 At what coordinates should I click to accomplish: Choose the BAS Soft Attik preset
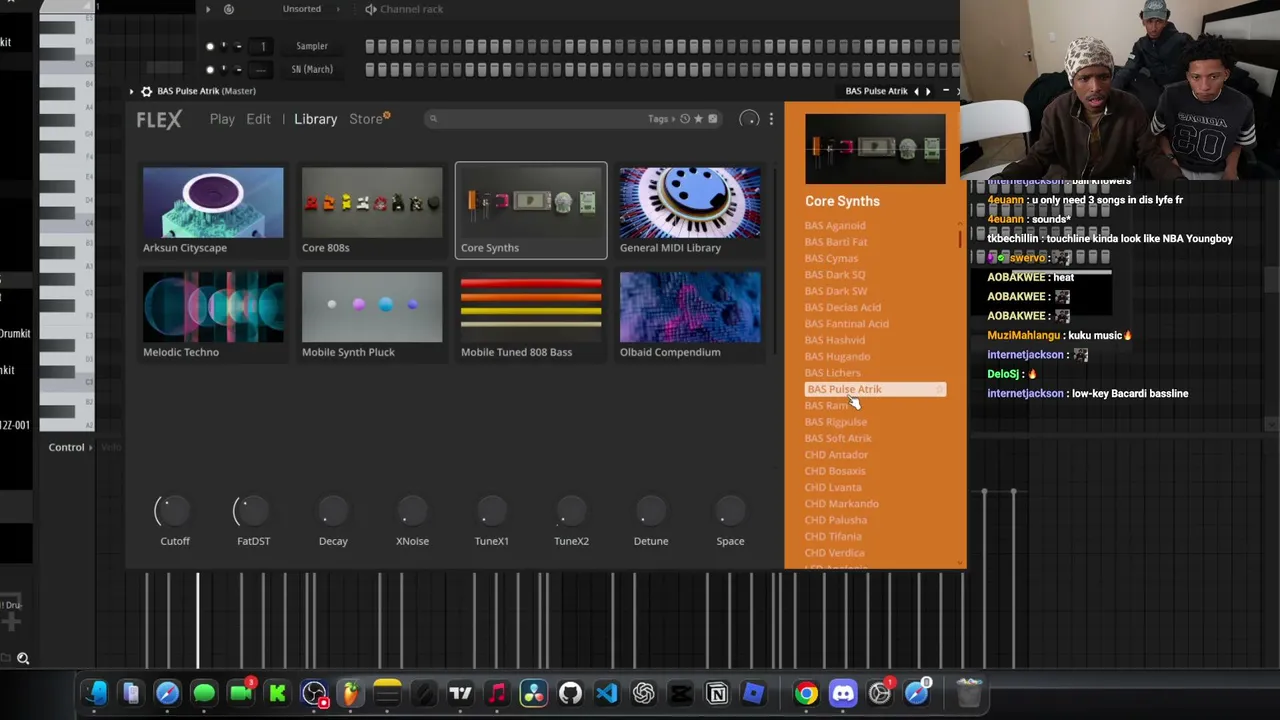pyautogui.click(x=838, y=438)
